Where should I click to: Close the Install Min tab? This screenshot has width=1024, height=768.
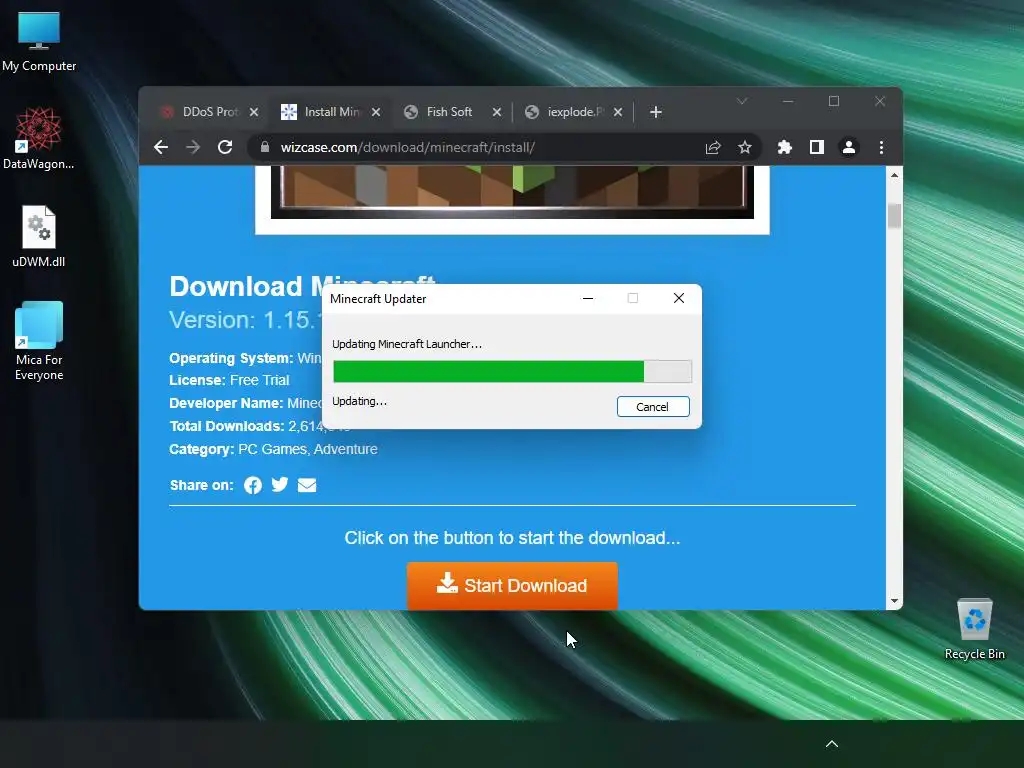pyautogui.click(x=376, y=112)
